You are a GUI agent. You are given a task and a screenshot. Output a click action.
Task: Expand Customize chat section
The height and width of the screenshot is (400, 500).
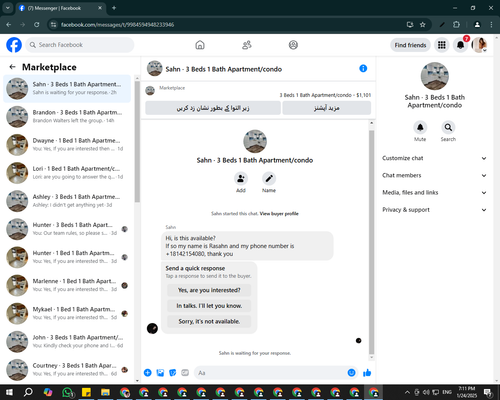434,158
